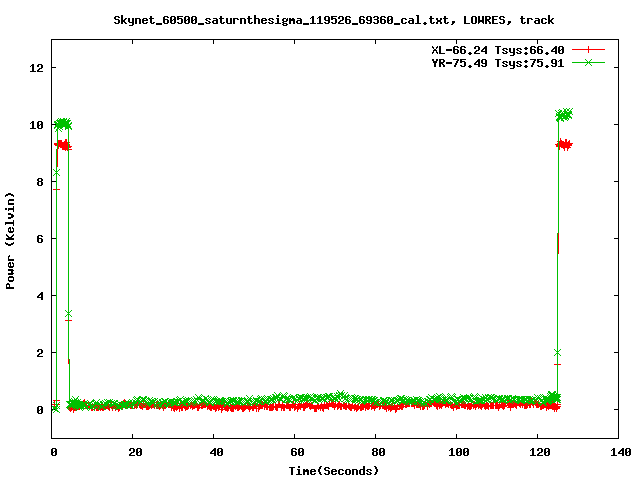Click the x-axis tick label 20
This screenshot has height=480, width=640.
click(x=136, y=452)
